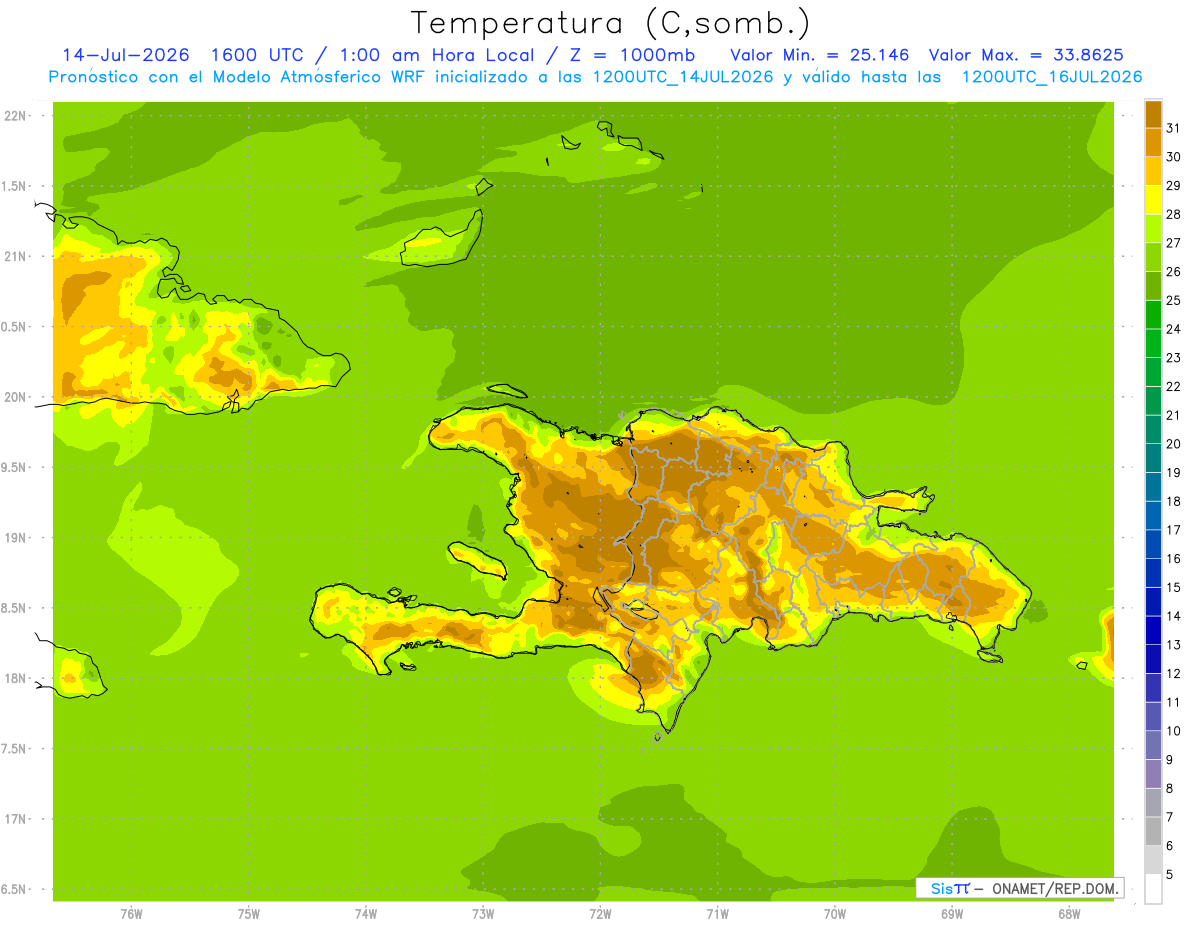1200x927 pixels.
Task: Click the "20N" latitude label
Action: (x=15, y=397)
